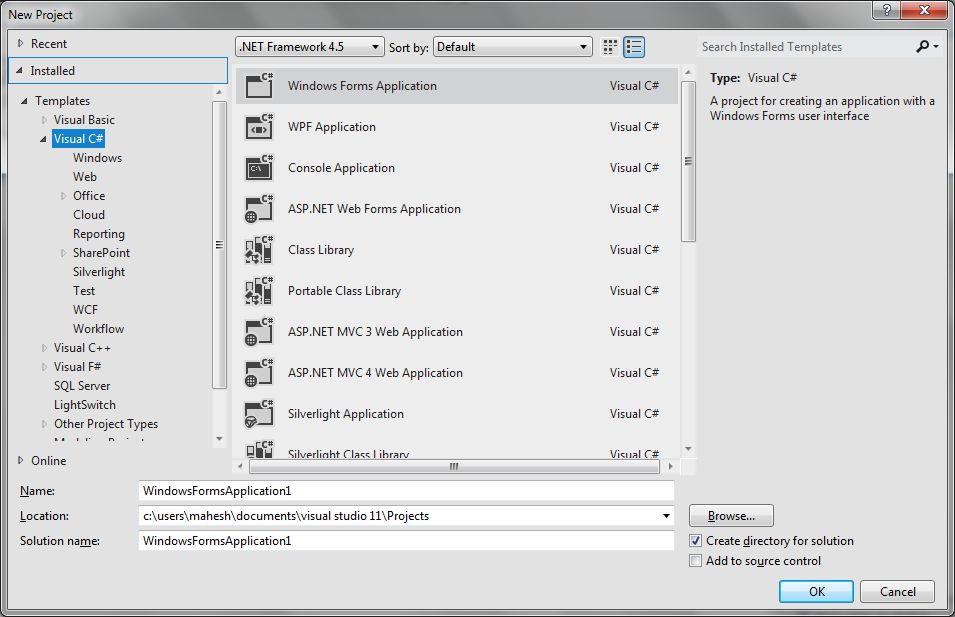Select the LightSwitch node

click(85, 405)
